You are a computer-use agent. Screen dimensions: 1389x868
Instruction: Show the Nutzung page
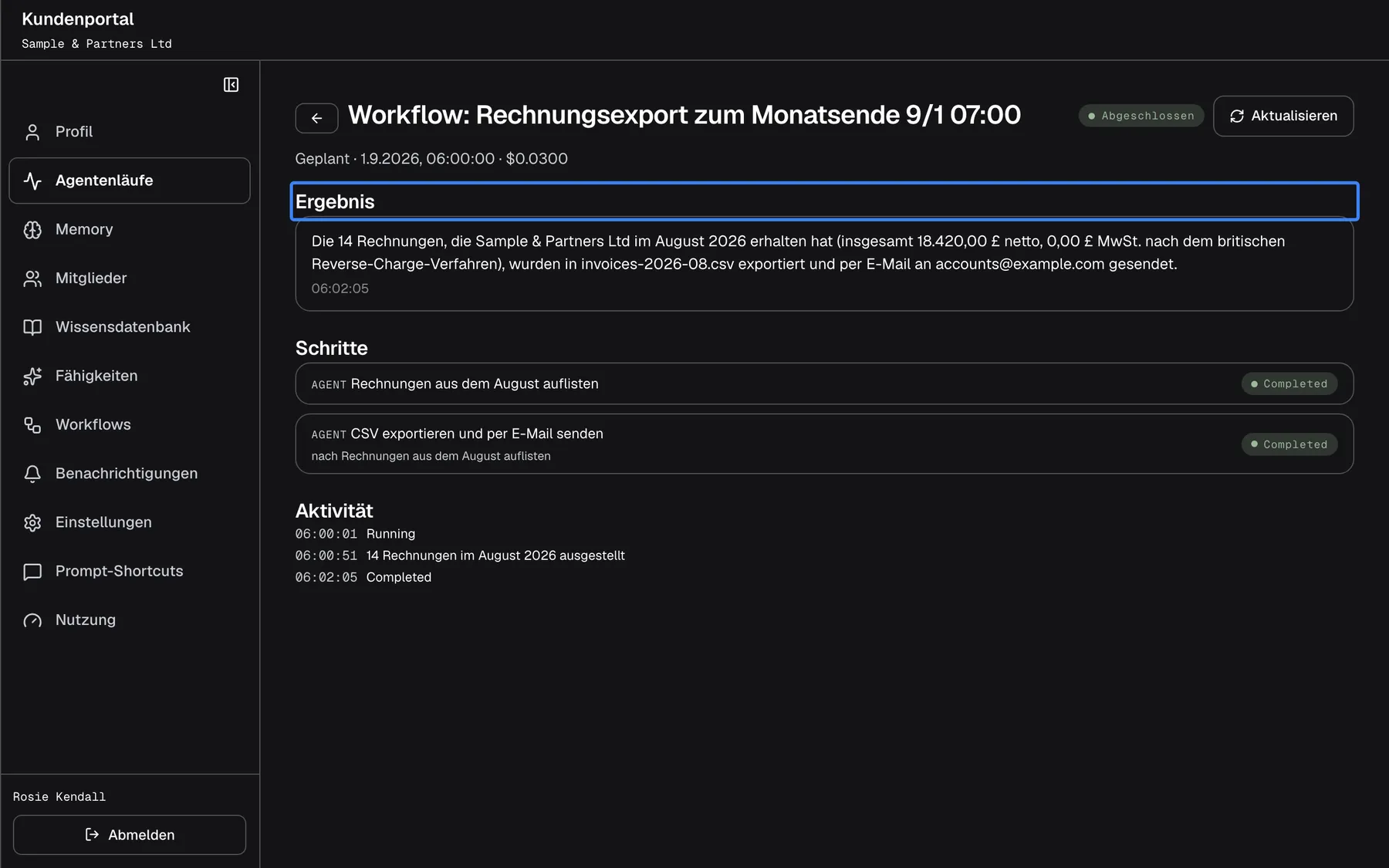point(130,620)
